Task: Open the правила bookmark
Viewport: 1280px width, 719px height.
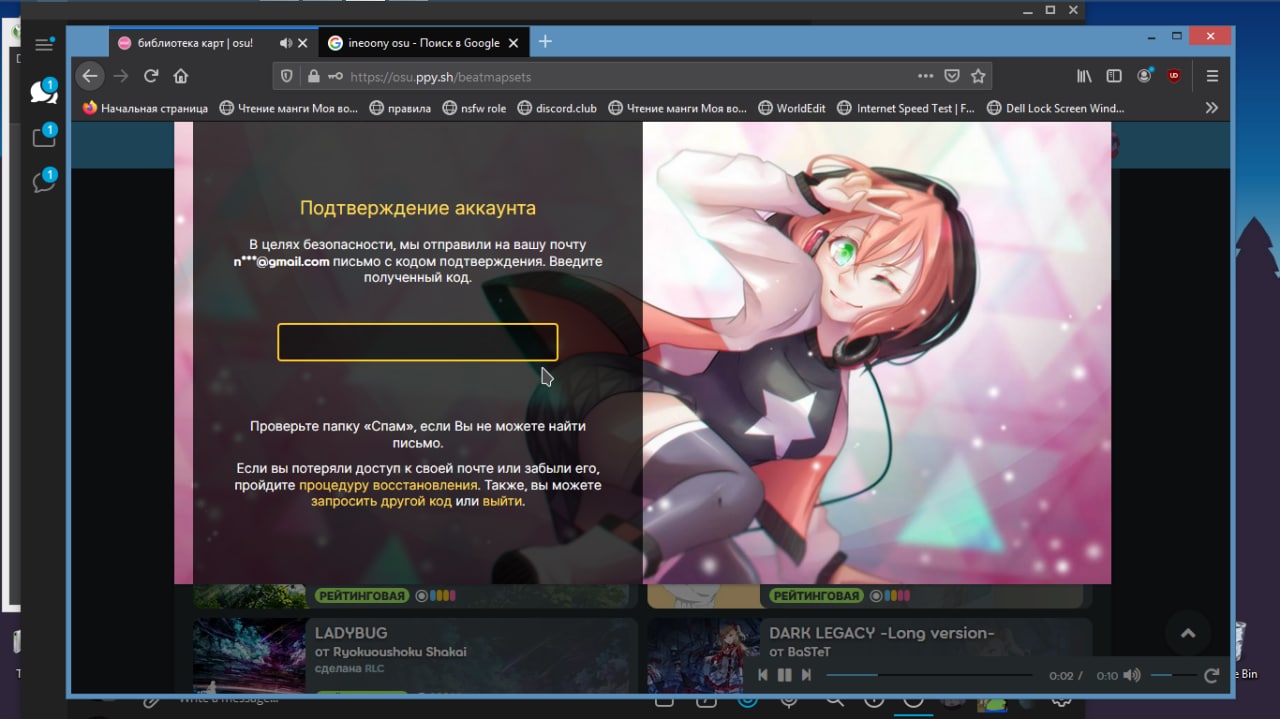Action: point(400,108)
